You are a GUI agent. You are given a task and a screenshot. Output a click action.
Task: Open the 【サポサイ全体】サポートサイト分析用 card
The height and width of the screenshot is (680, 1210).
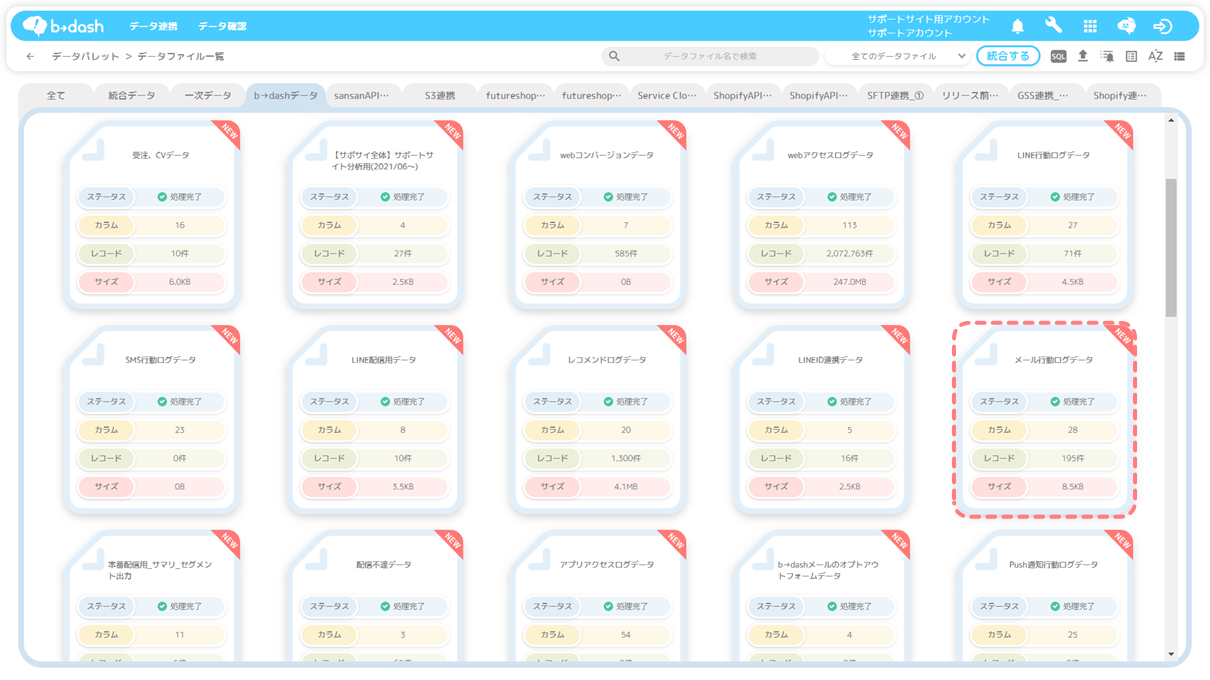(375, 214)
